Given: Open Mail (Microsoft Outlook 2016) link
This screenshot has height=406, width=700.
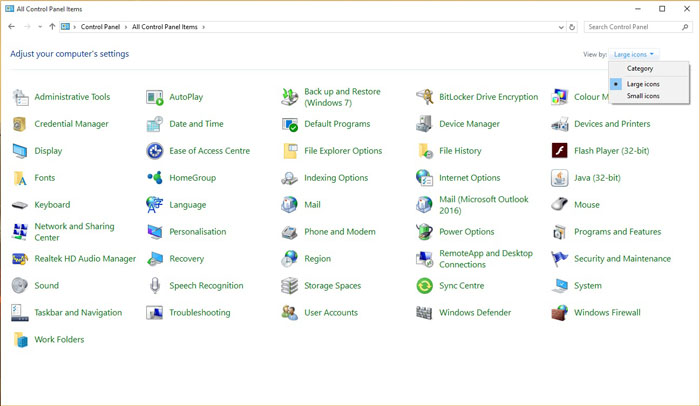Looking at the screenshot, I should tap(483, 205).
